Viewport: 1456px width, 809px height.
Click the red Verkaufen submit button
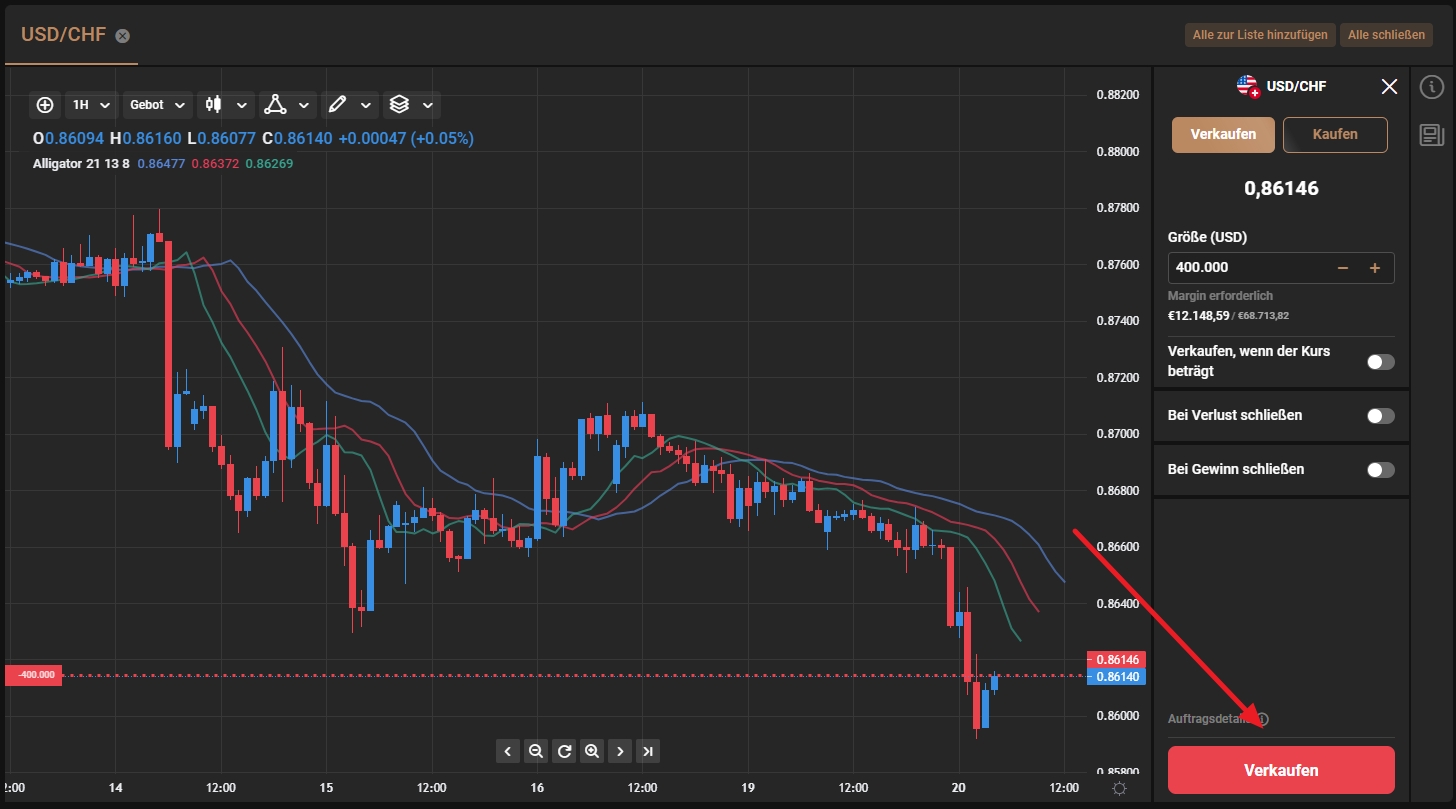click(1281, 770)
